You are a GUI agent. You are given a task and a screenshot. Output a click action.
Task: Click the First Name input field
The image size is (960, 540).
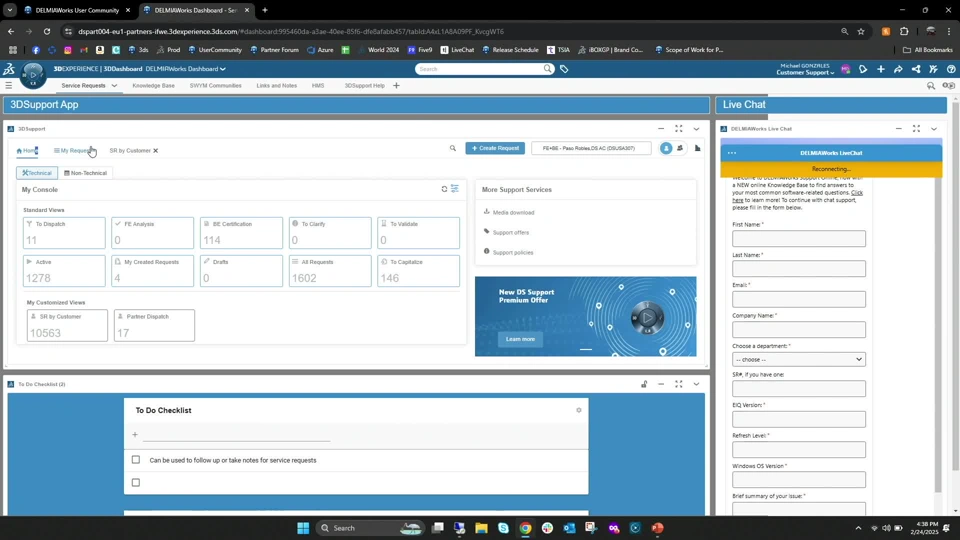pyautogui.click(x=799, y=238)
